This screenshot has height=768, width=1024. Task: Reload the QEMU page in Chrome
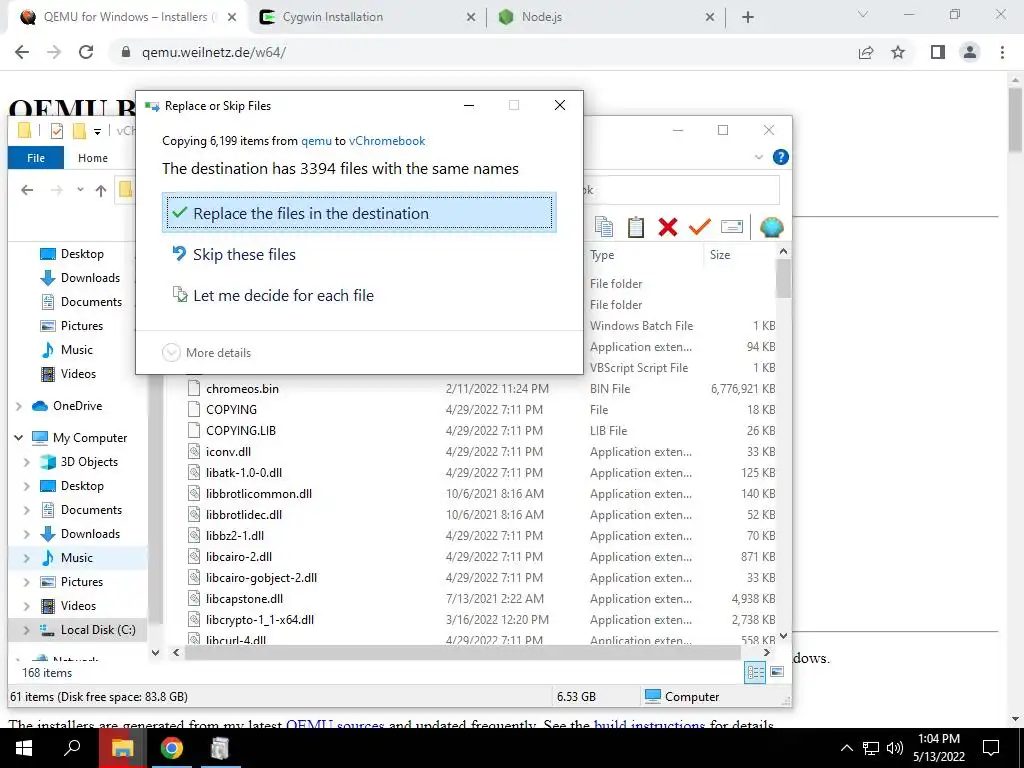click(x=86, y=52)
